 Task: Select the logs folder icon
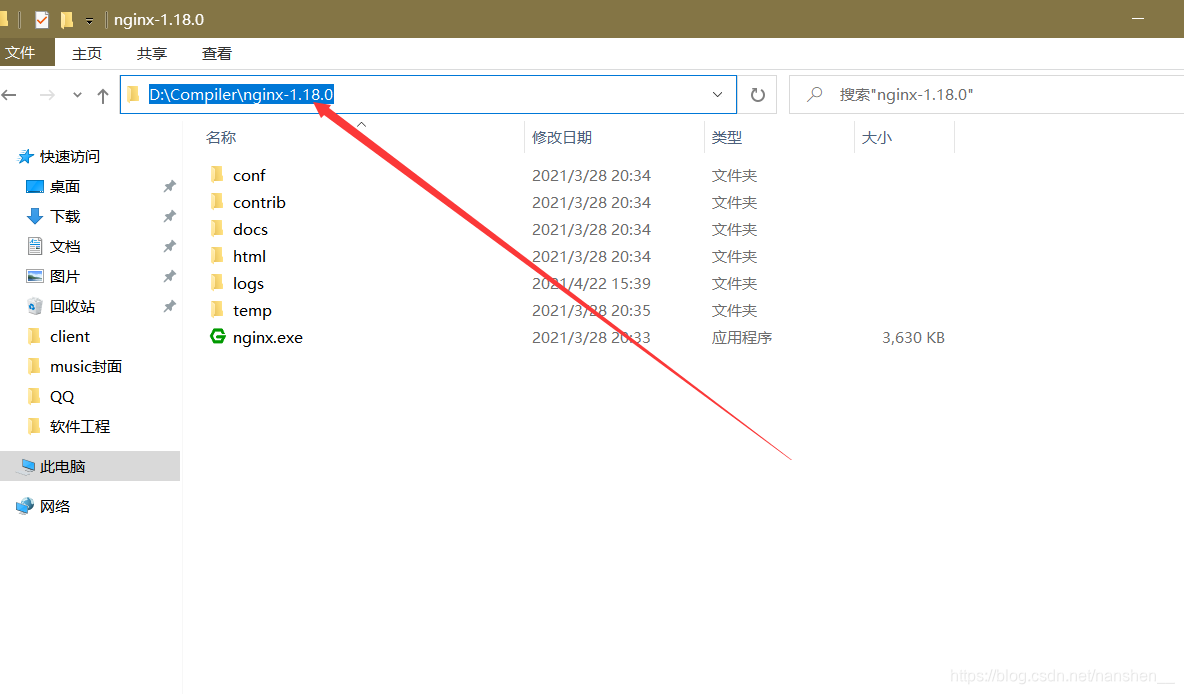[x=217, y=283]
